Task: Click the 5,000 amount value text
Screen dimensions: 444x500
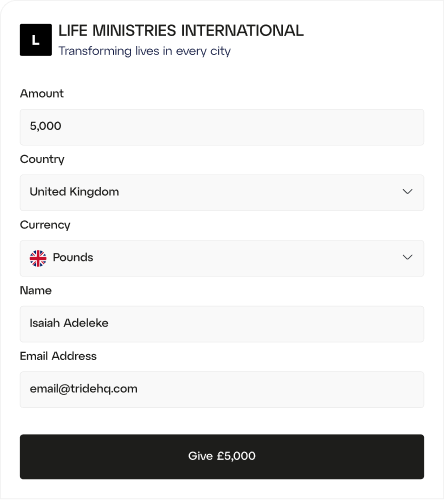Action: tap(45, 126)
